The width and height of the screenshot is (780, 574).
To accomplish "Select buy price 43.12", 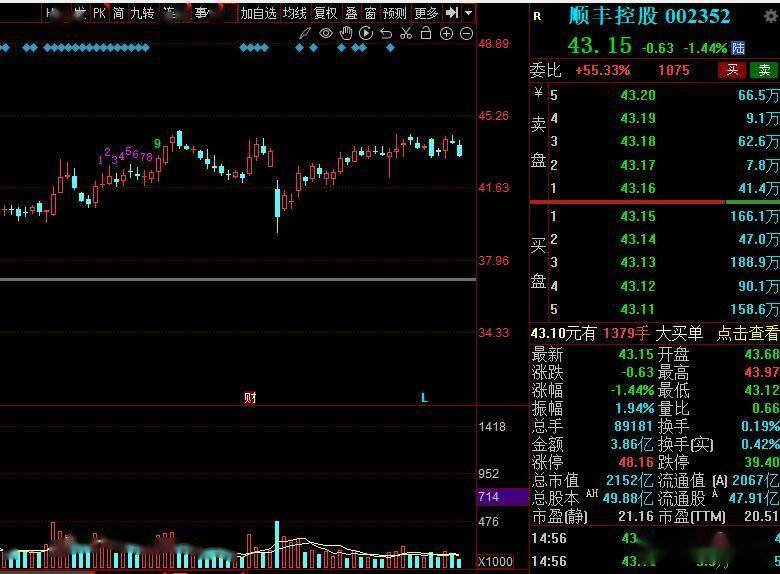I will tap(638, 286).
